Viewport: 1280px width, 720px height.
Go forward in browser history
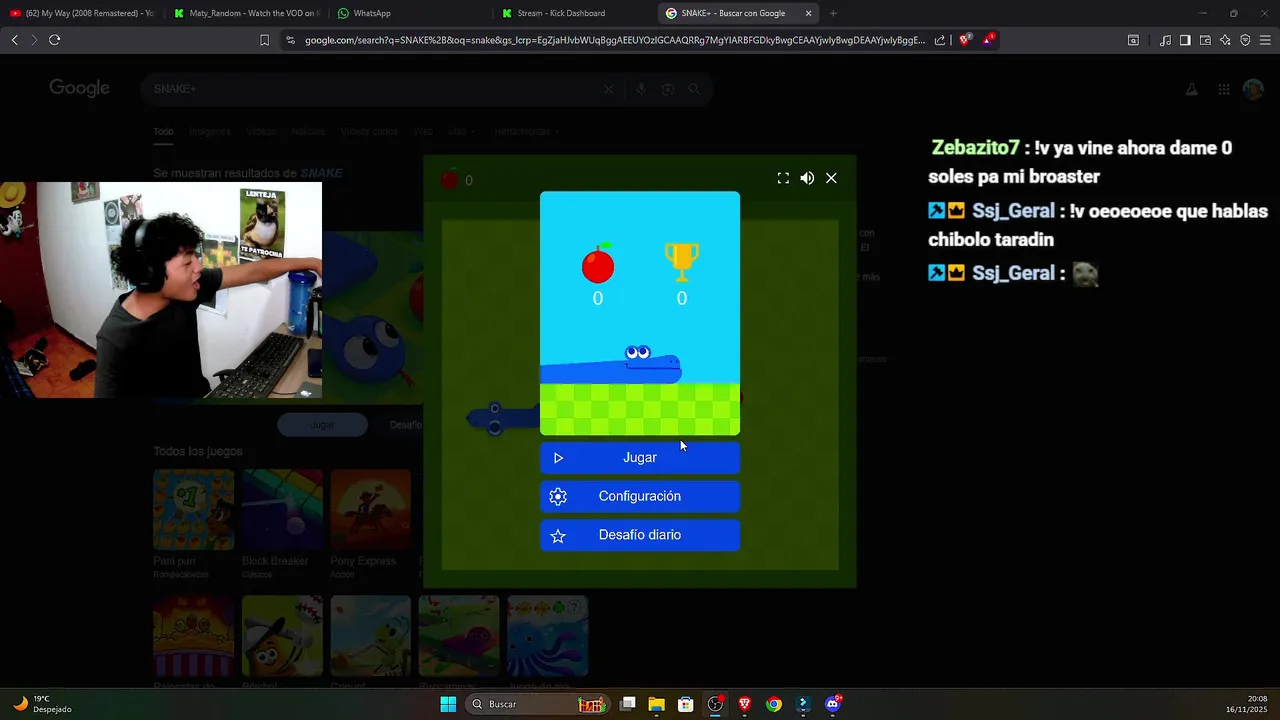tap(33, 40)
